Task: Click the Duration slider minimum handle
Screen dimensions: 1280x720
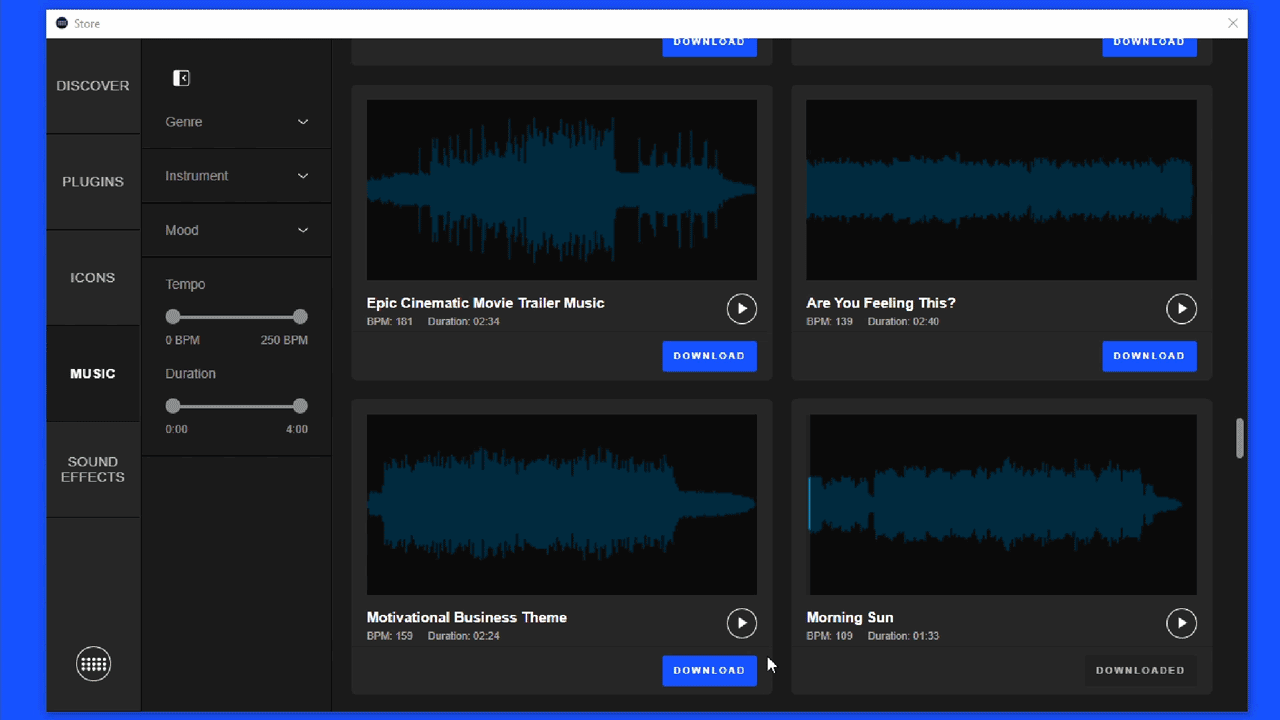Action: (173, 406)
